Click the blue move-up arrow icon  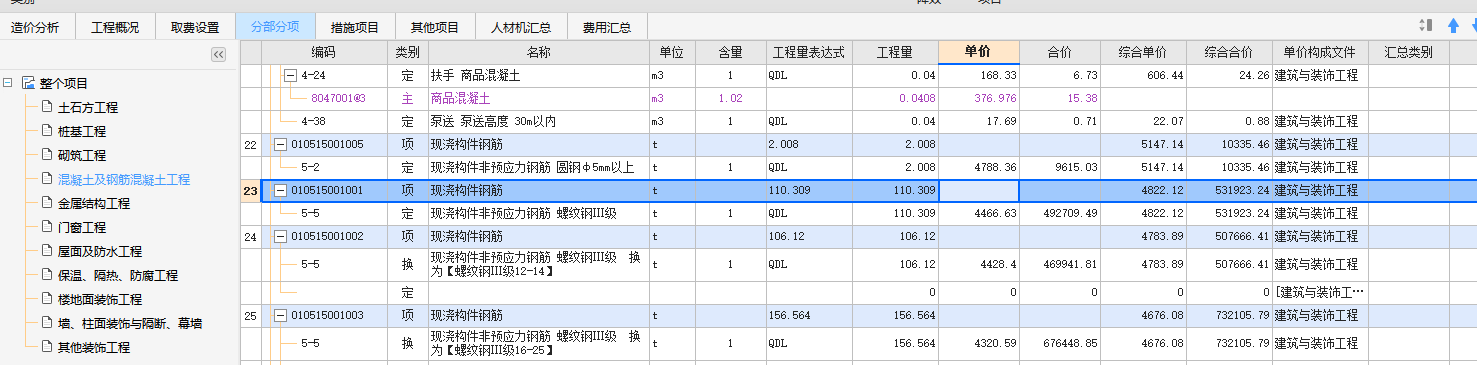[1453, 25]
